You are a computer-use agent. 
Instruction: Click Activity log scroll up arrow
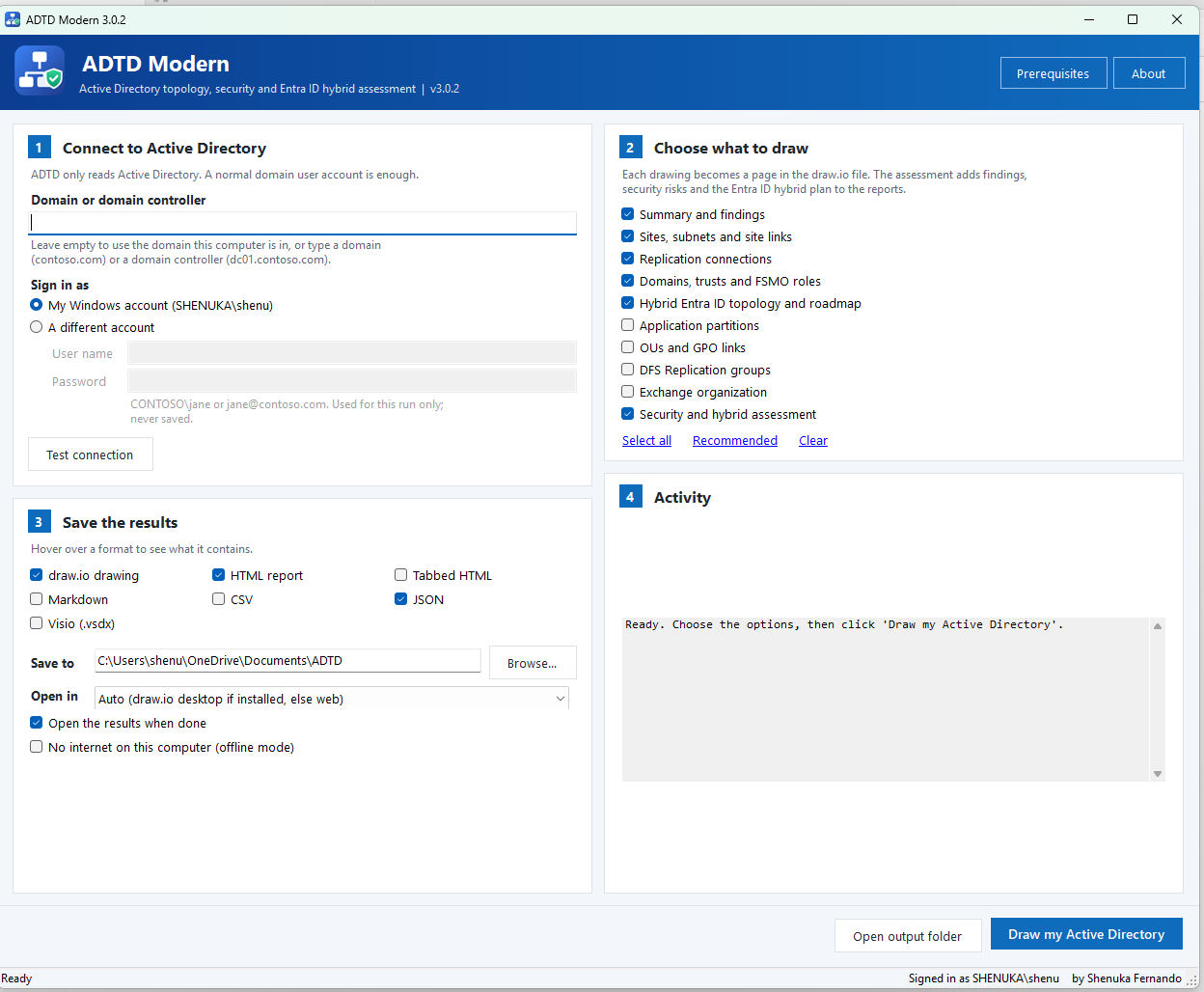[1158, 626]
